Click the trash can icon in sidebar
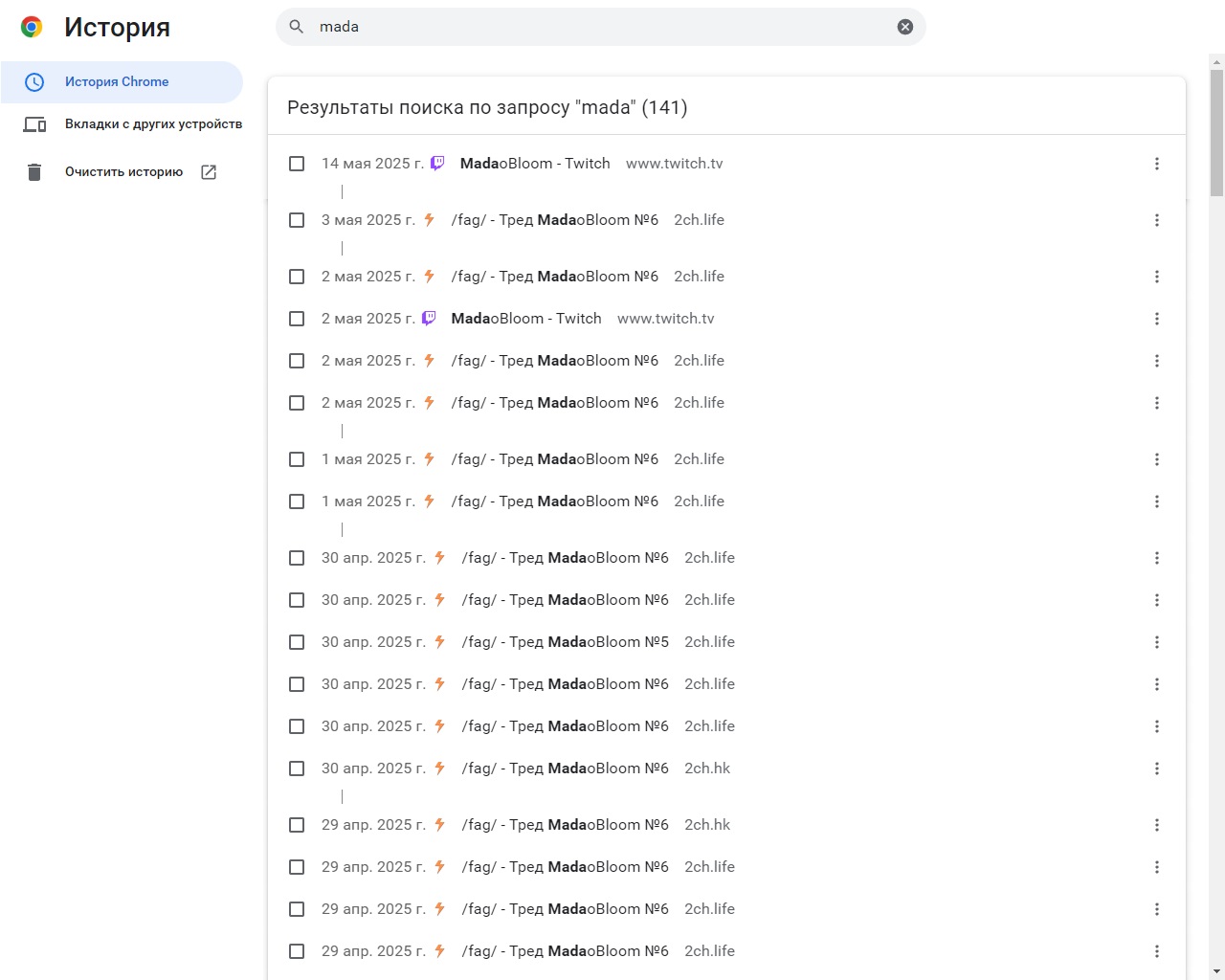This screenshot has width=1225, height=980. tap(34, 172)
